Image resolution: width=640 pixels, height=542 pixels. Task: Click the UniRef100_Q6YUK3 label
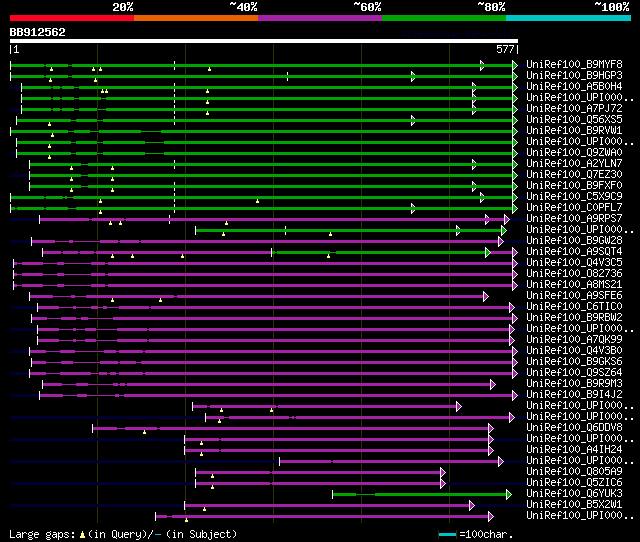click(x=574, y=494)
